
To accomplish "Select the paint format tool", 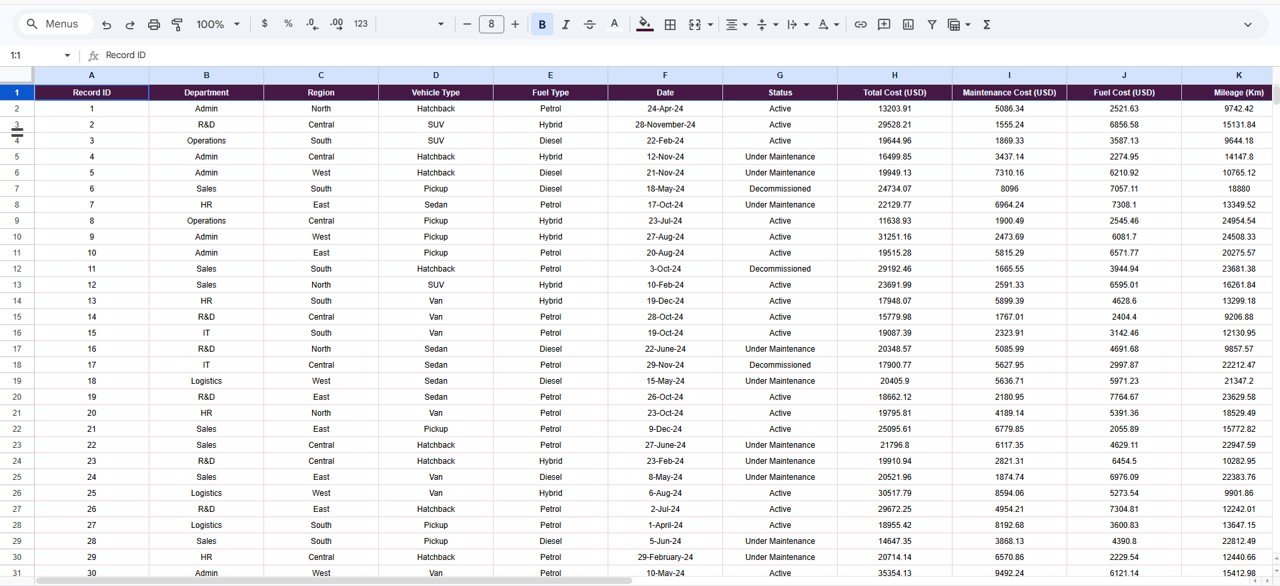I will pos(176,24).
